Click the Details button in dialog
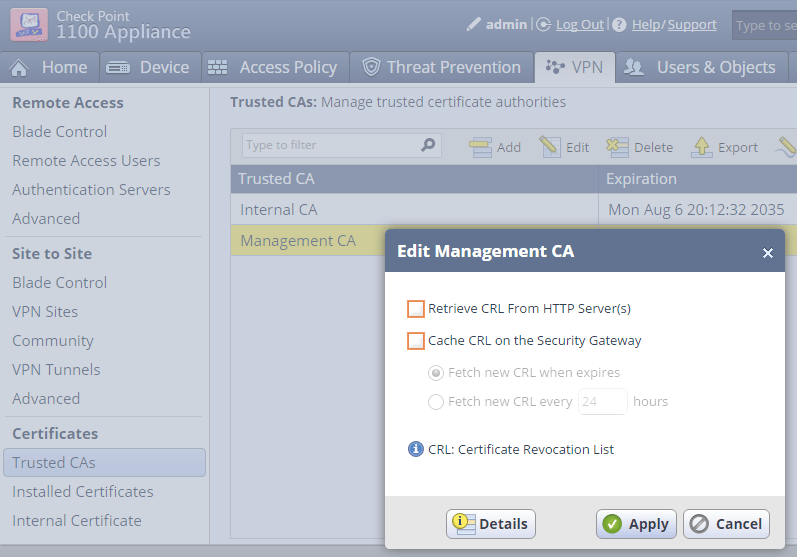 point(491,524)
